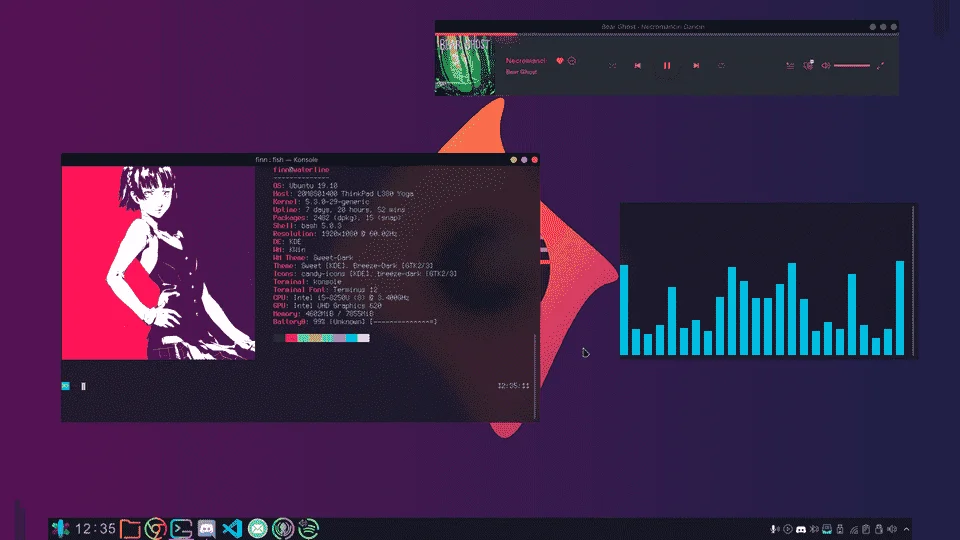
Task: Open the clipboard tray icon
Action: (x=866, y=529)
